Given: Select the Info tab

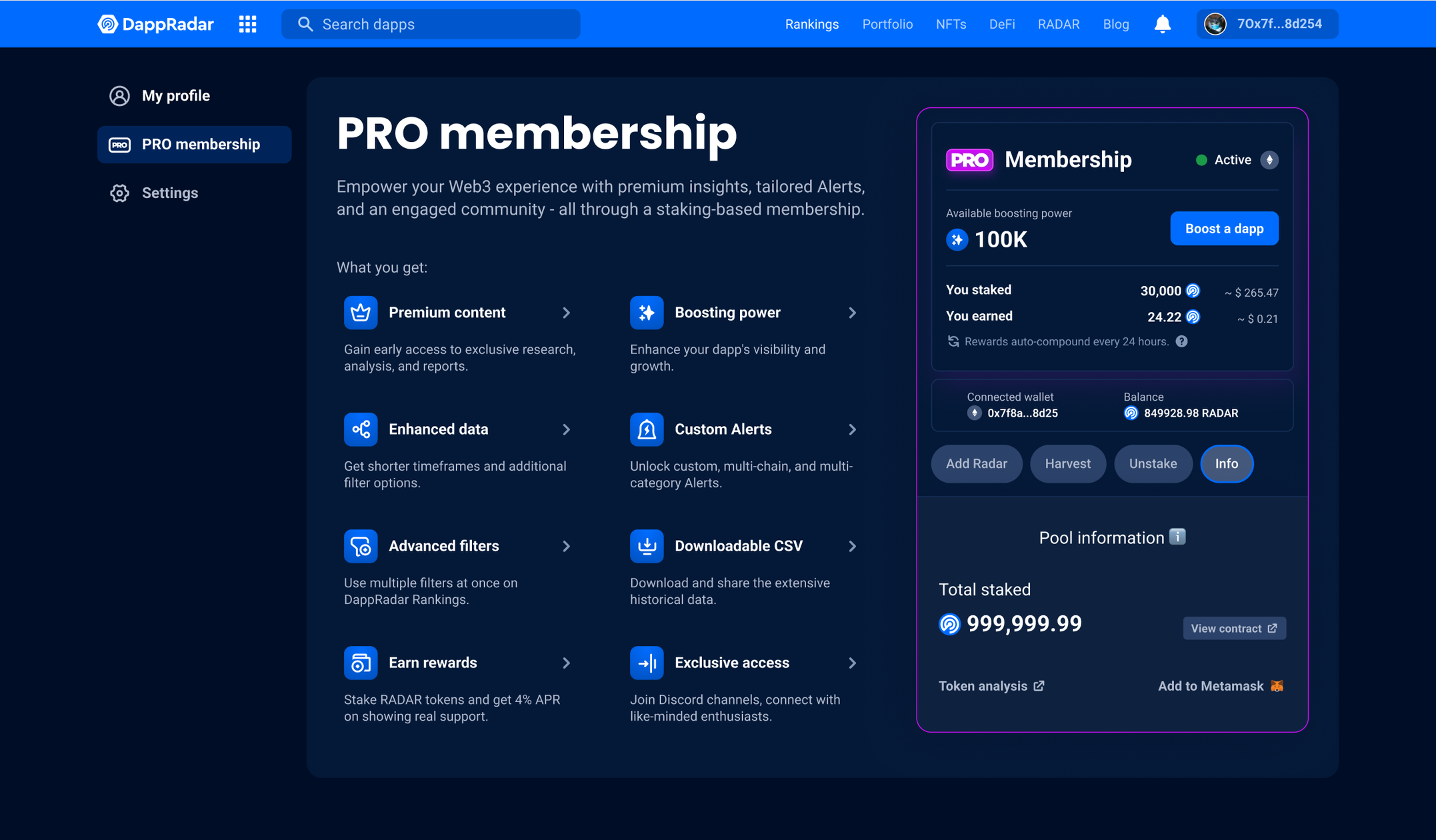Looking at the screenshot, I should [x=1227, y=463].
